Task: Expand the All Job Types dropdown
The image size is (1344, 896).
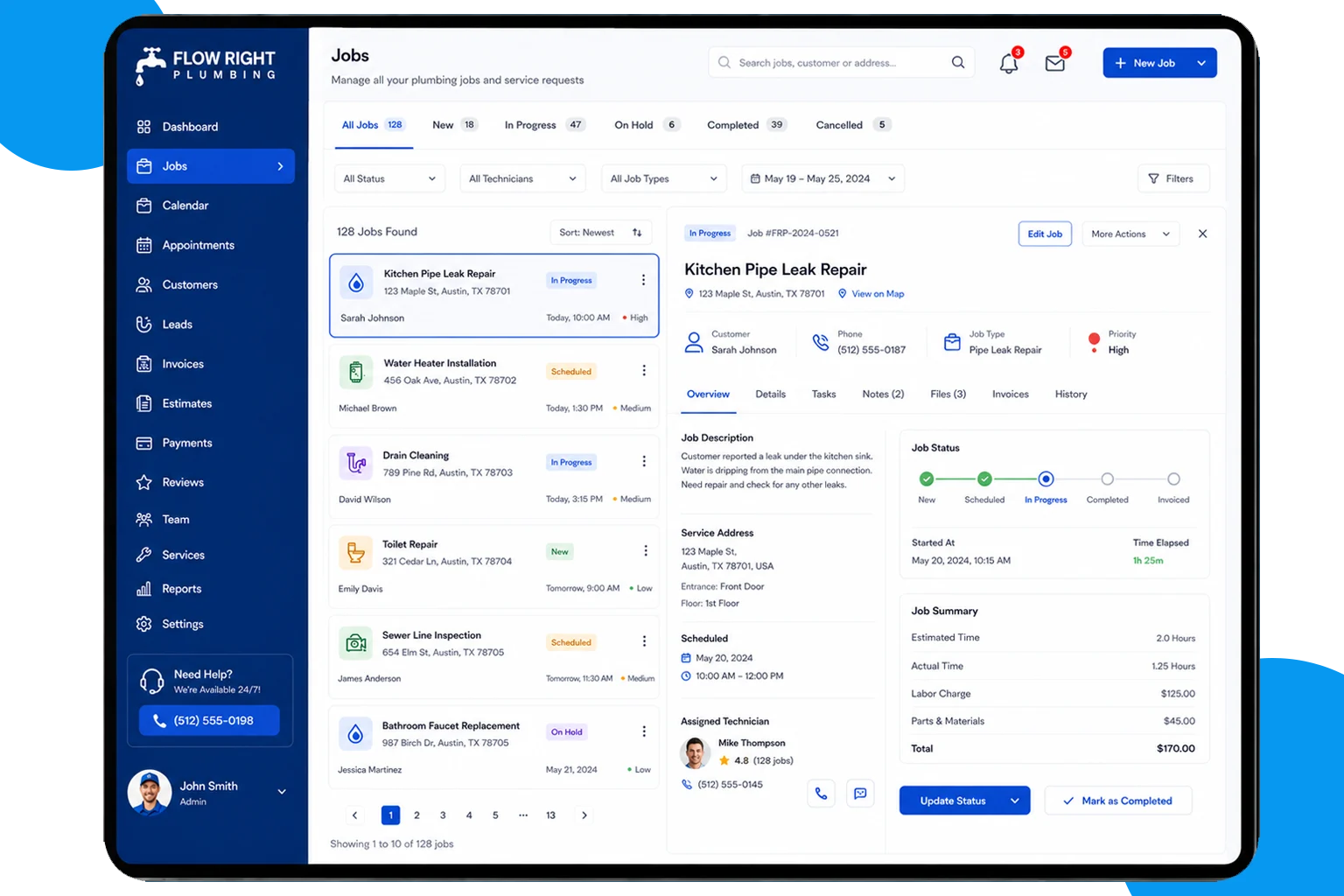Action: point(664,178)
